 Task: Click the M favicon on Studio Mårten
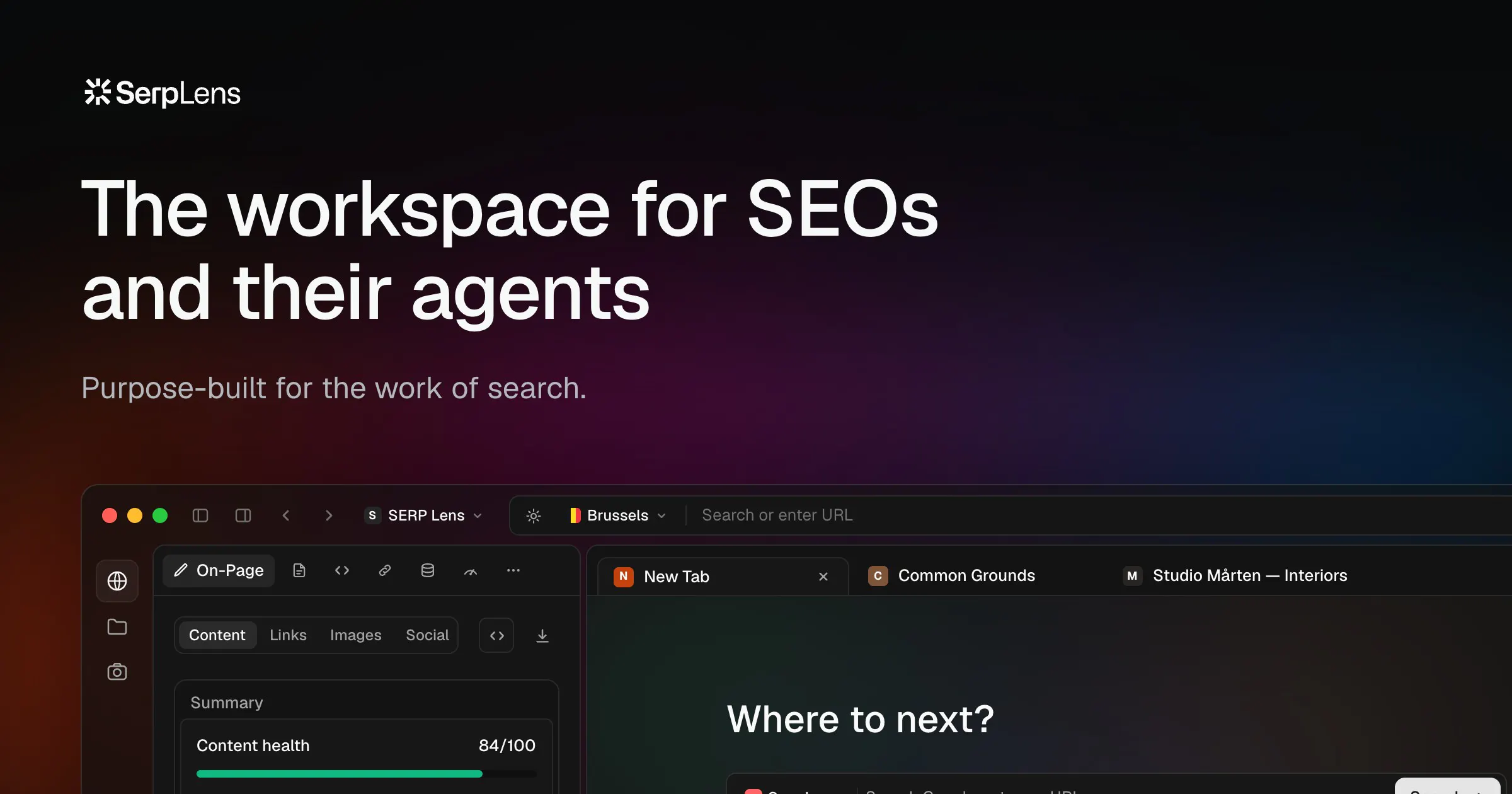pos(1132,575)
